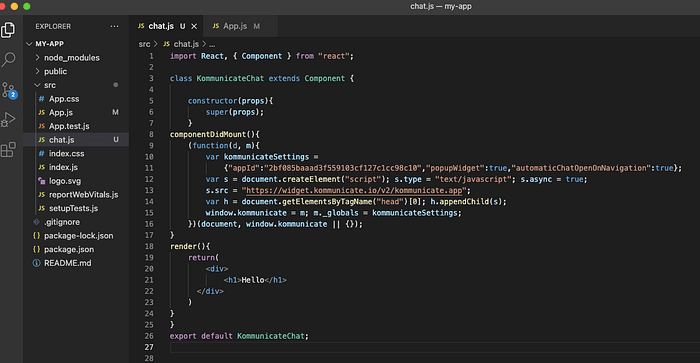The image size is (700, 363).
Task: Open the Explorer activity bar icon
Action: click(x=8, y=30)
